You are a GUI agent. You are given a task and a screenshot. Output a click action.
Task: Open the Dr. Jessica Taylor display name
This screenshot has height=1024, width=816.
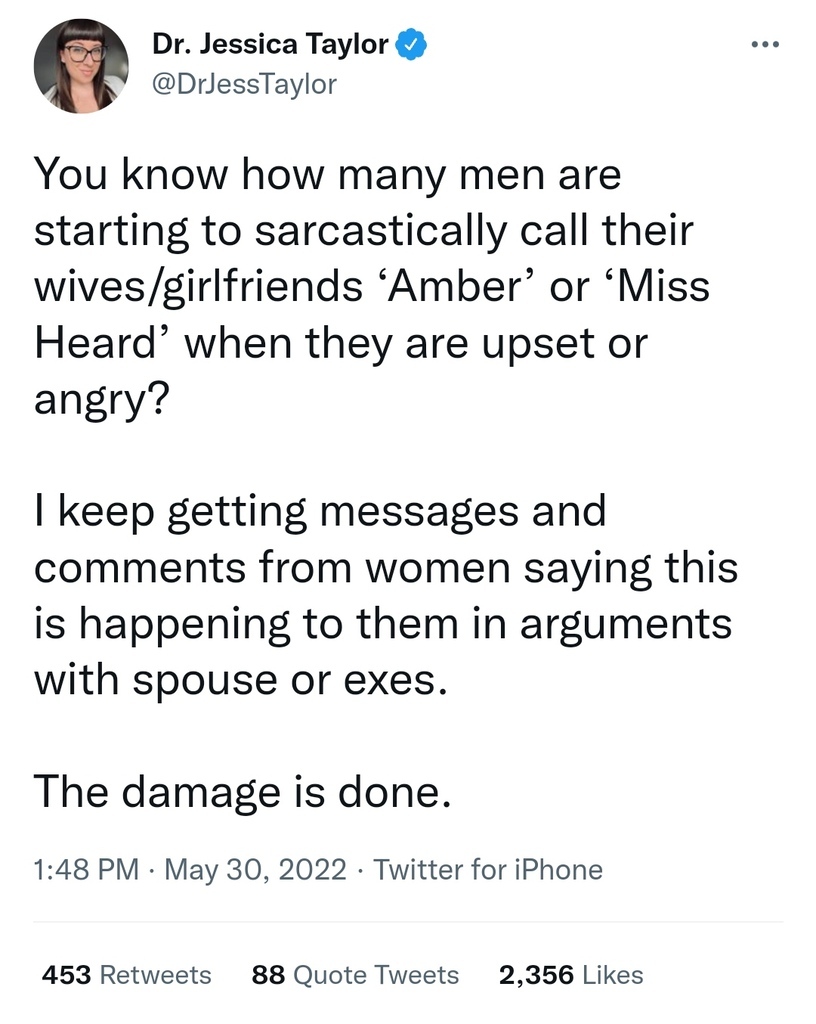pos(270,44)
